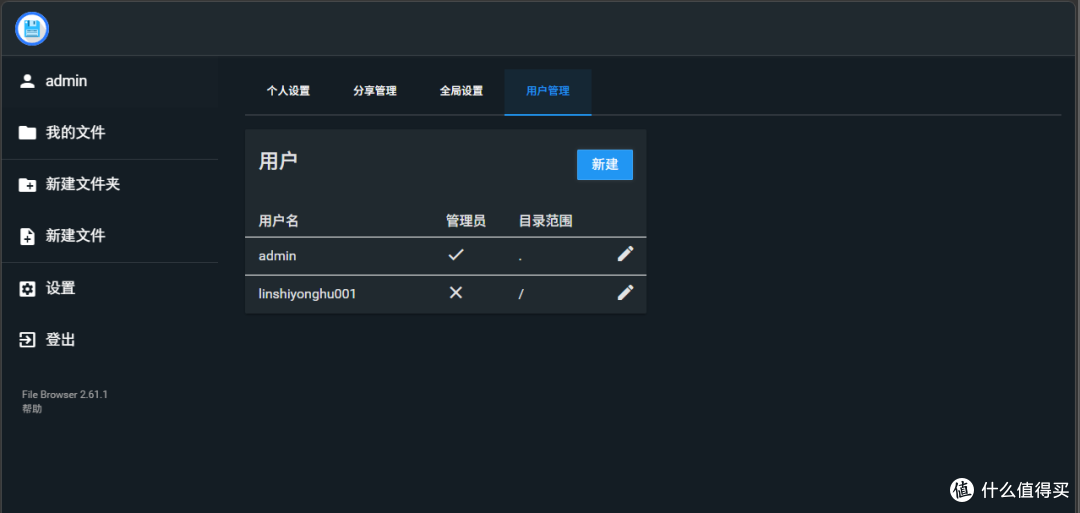This screenshot has height=513, width=1080.
Task: Click the '.' scope value for admin
Action: [520, 259]
